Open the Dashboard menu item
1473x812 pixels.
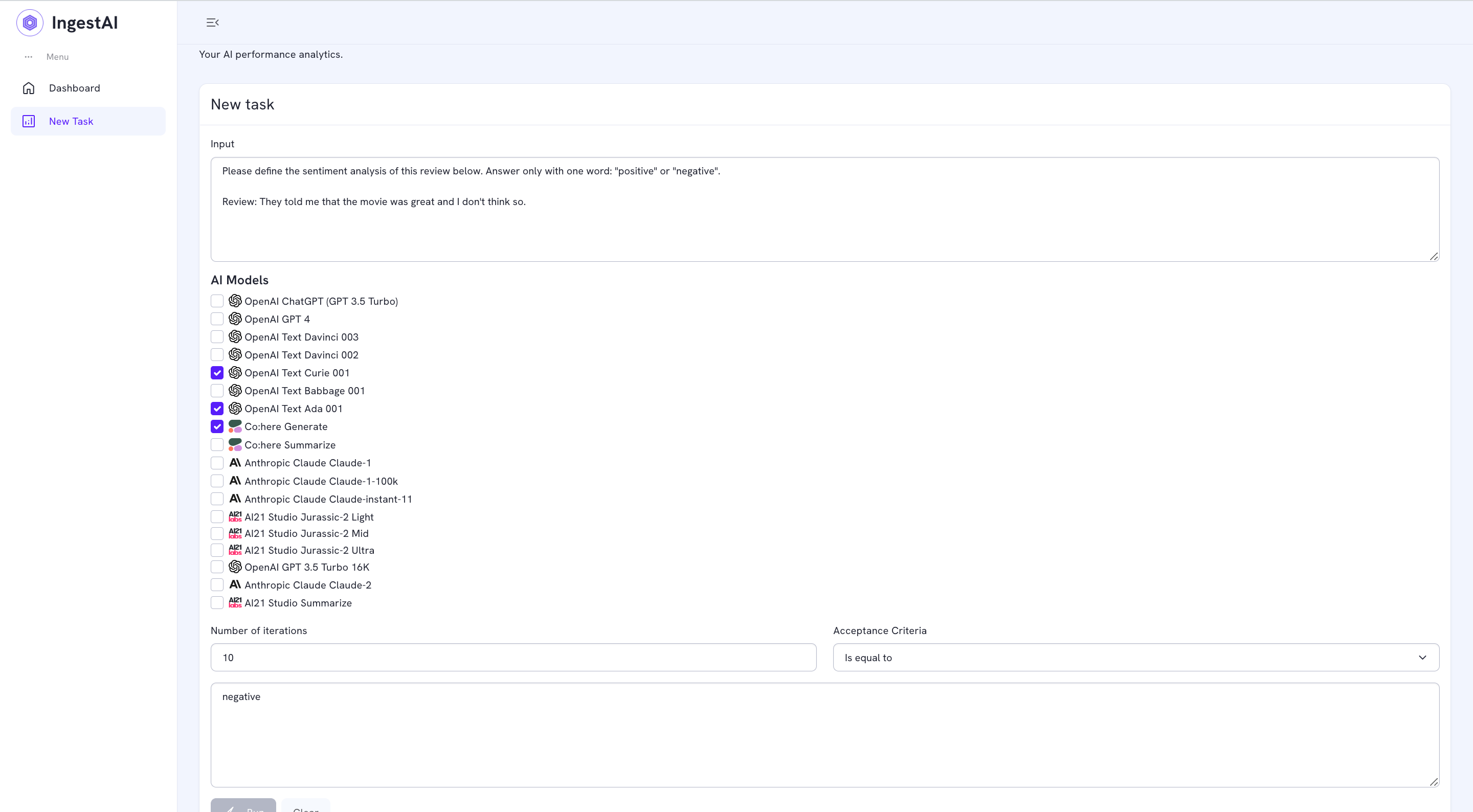pos(88,88)
